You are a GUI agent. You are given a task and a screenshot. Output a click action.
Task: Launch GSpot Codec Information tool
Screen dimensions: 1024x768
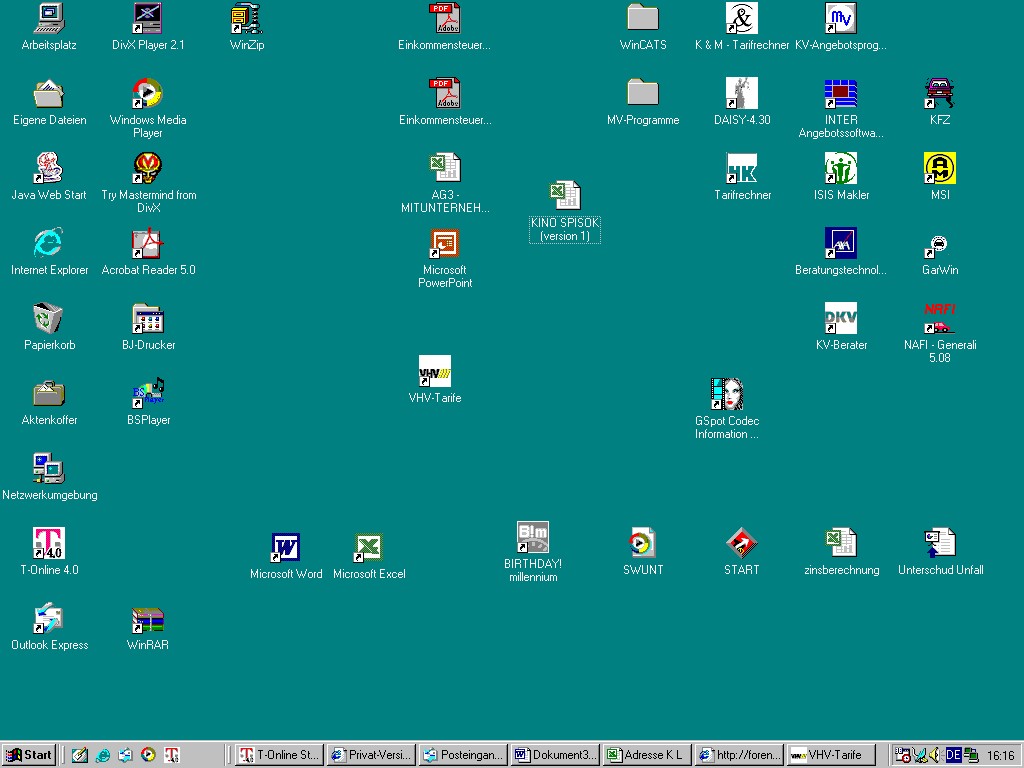click(727, 395)
